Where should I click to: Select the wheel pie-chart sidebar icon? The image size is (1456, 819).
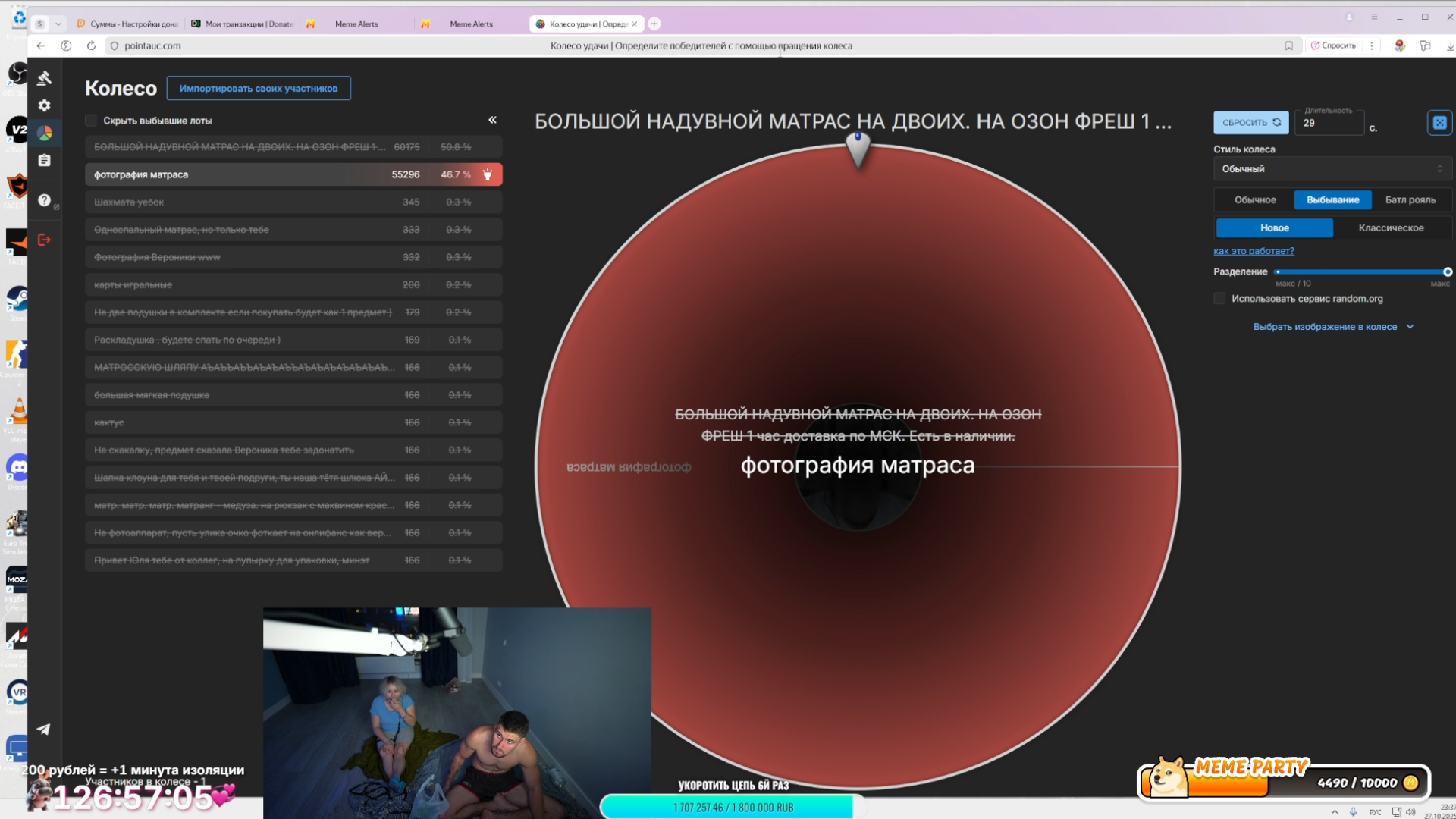(x=45, y=133)
